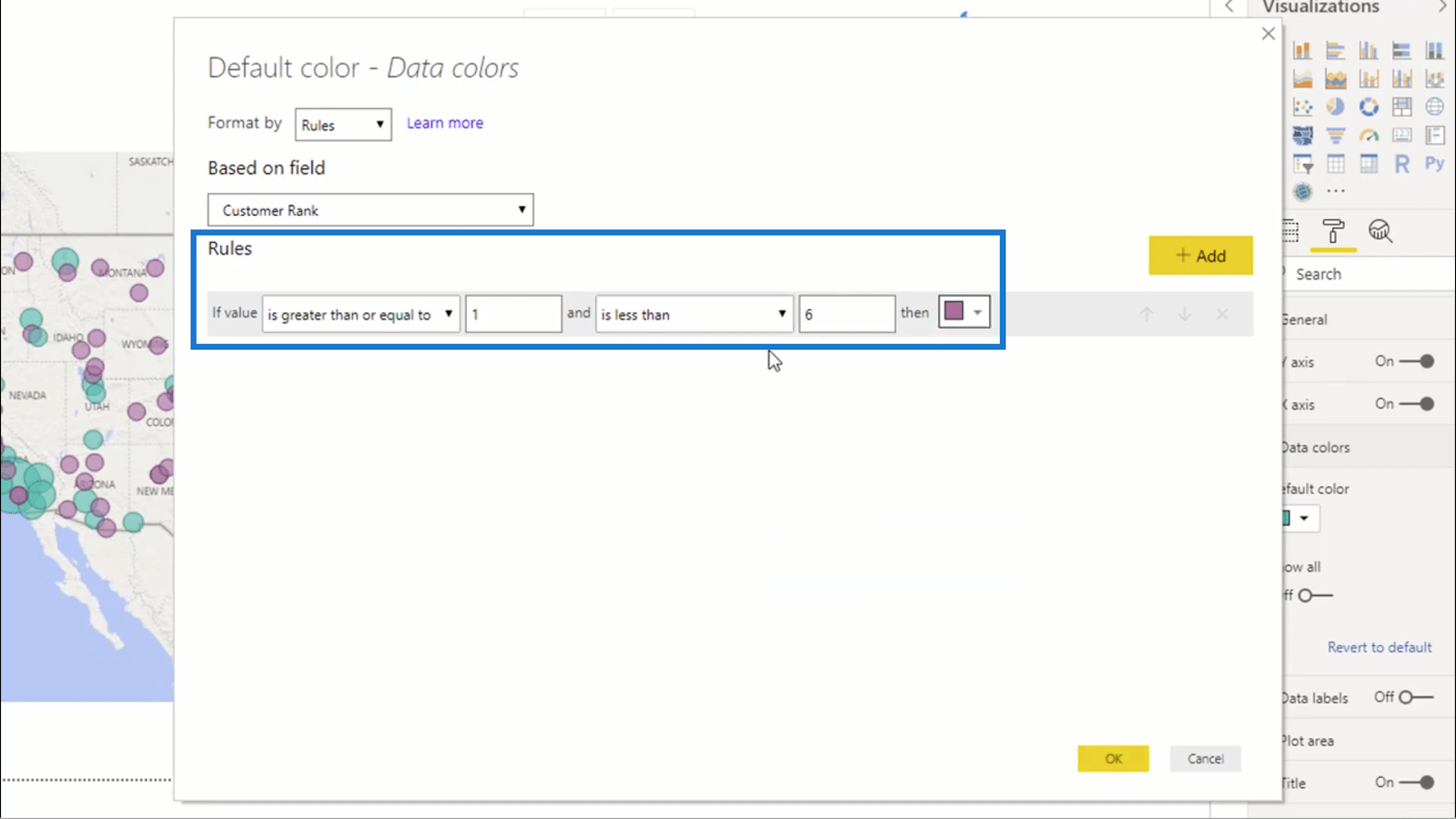Select the multi-row card visual
The image size is (1456, 819).
(x=1435, y=136)
